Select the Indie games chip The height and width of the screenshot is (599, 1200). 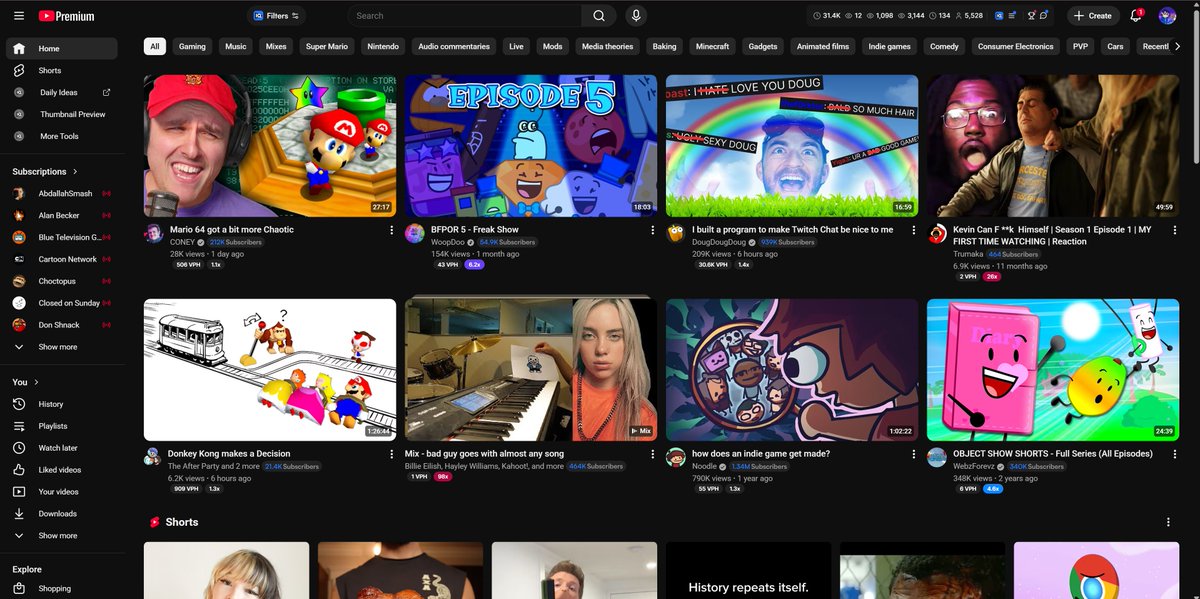(890, 46)
